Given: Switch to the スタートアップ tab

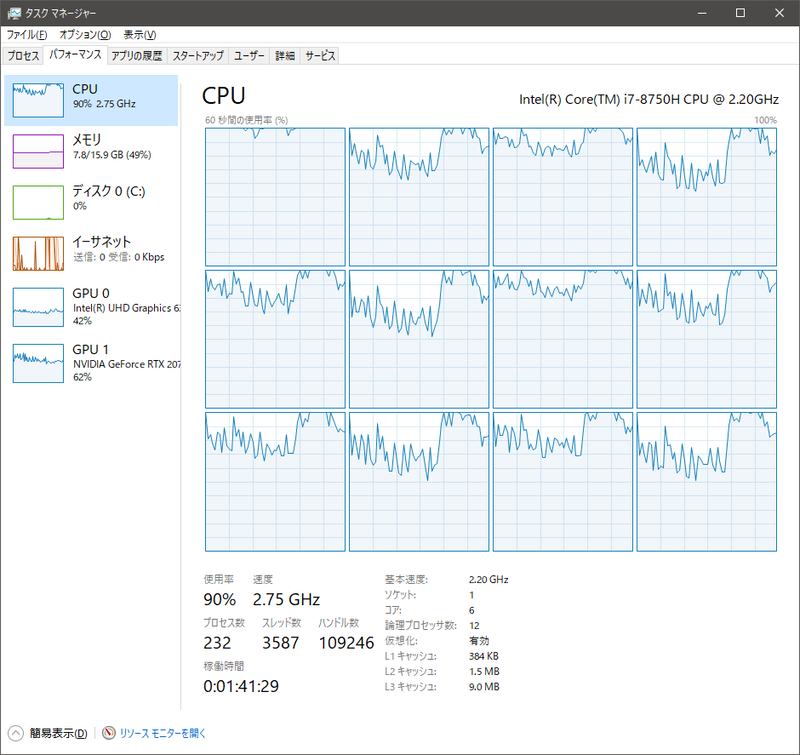Looking at the screenshot, I should [x=197, y=57].
